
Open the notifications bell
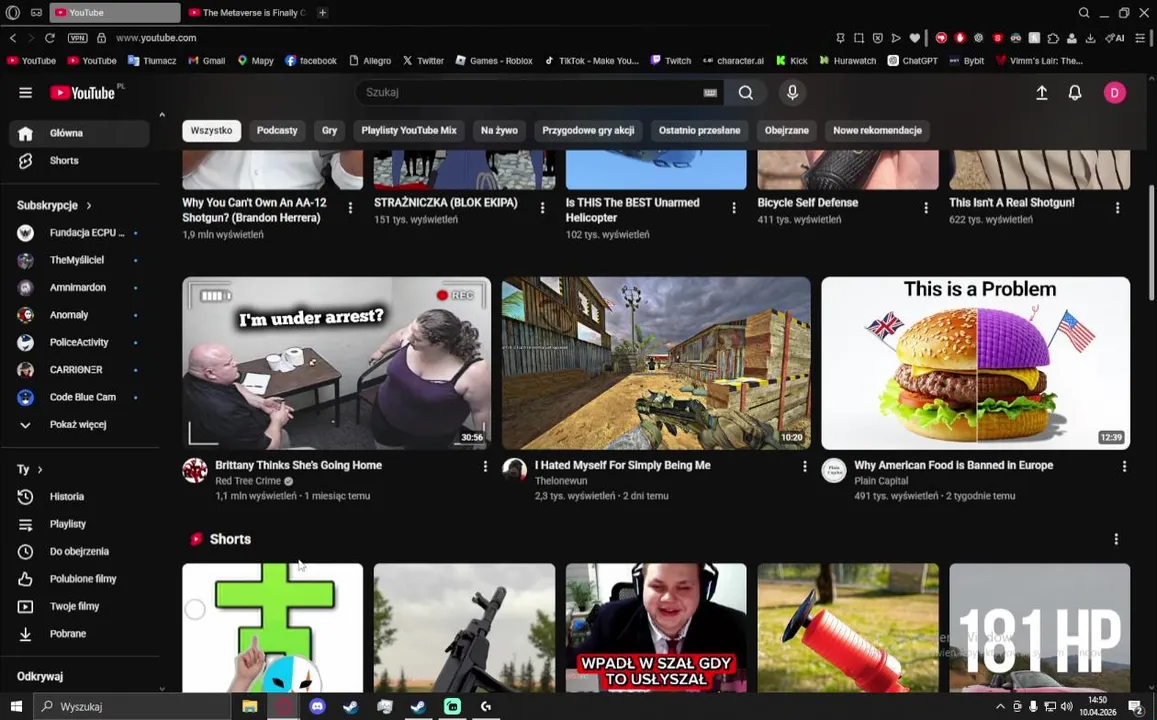(1074, 92)
